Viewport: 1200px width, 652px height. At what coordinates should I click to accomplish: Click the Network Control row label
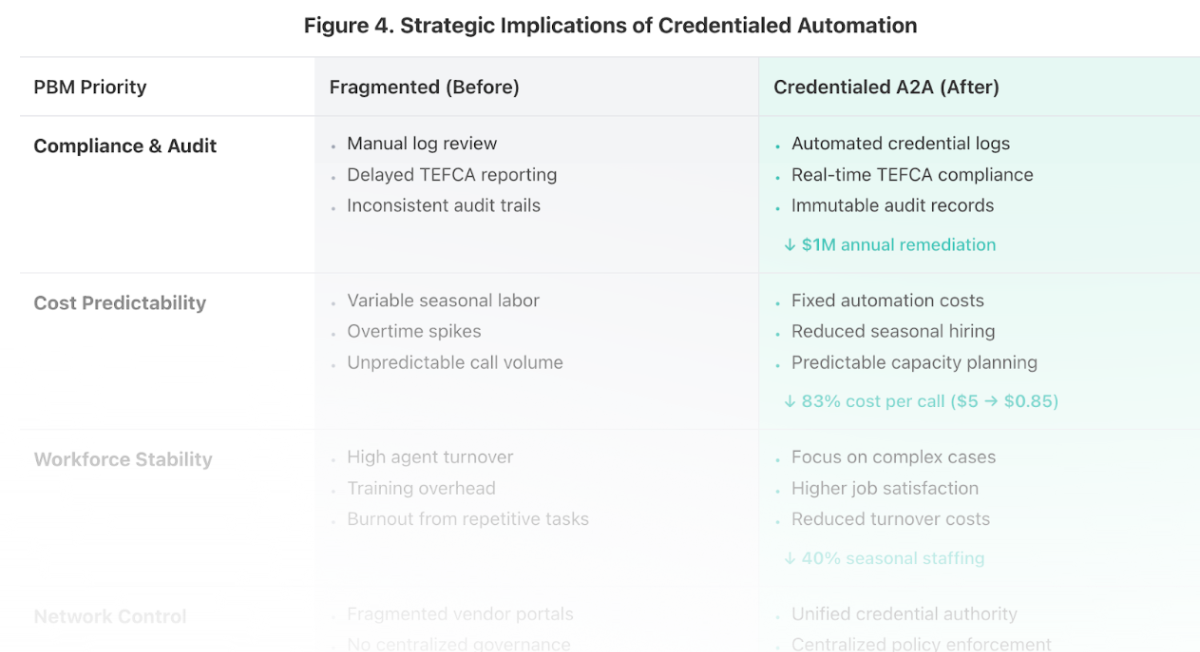pyautogui.click(x=110, y=617)
